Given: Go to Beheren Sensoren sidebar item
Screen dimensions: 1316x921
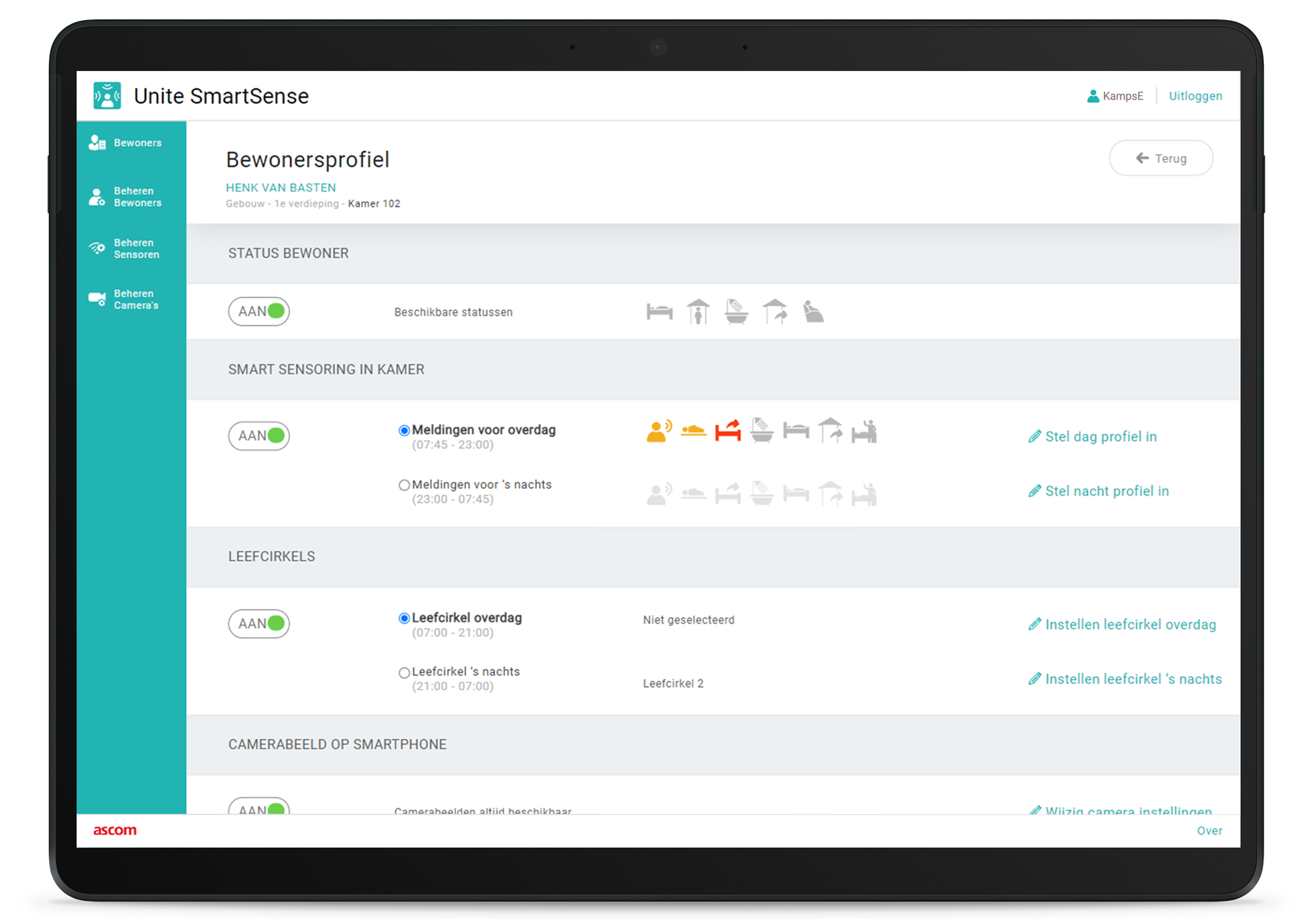Looking at the screenshot, I should [x=127, y=249].
